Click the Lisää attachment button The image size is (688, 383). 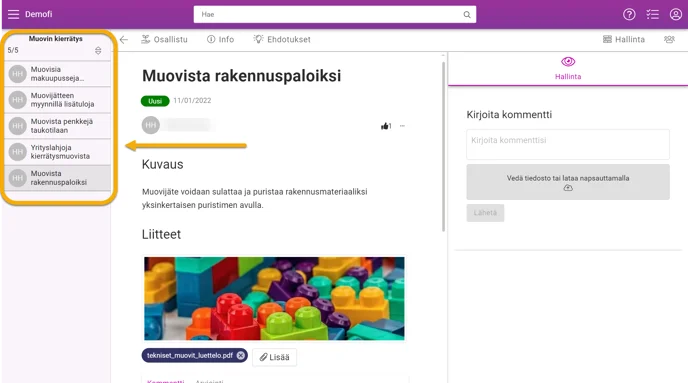point(274,357)
